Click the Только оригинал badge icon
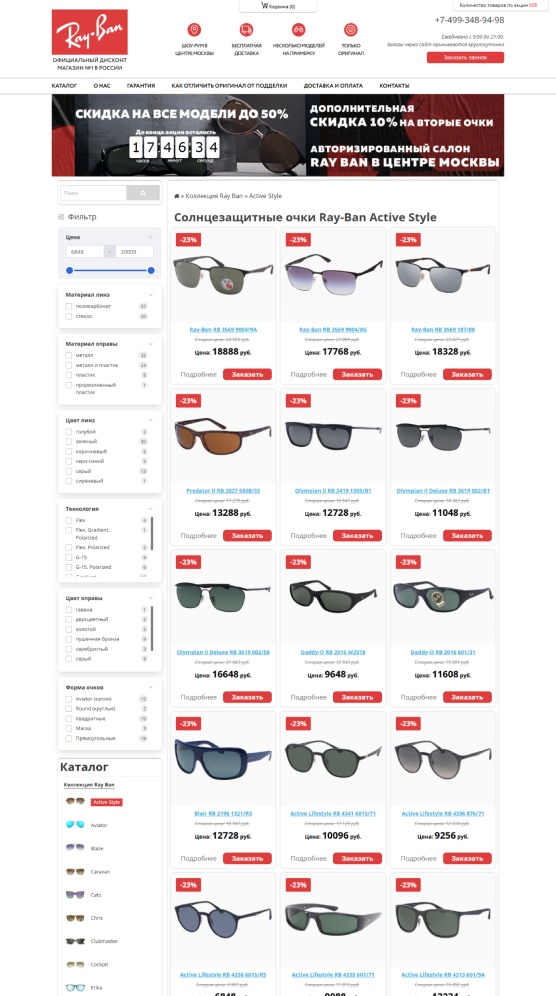 pos(351,30)
